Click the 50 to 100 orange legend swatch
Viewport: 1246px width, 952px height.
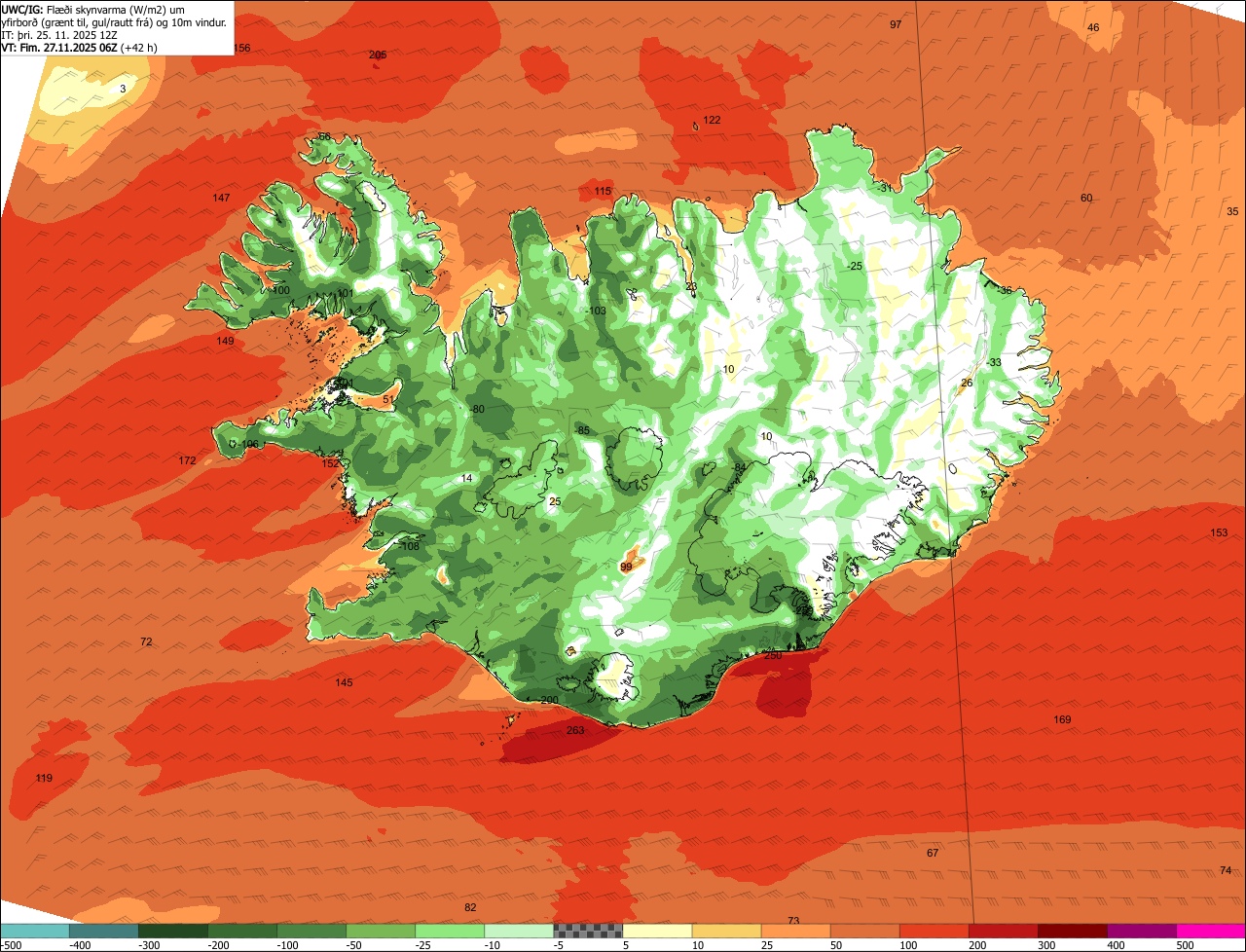pos(864,931)
